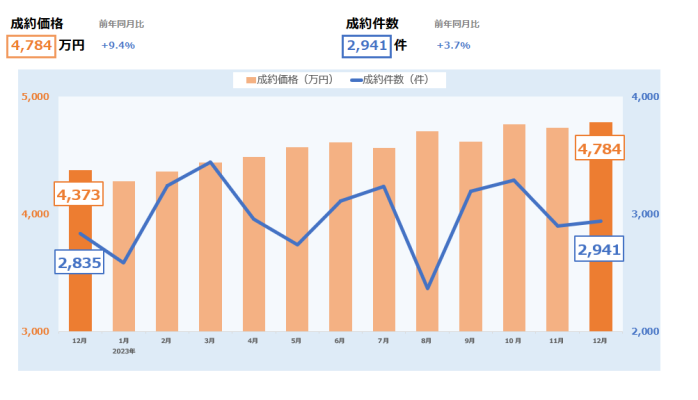Click the blue 2,941 label inside the chart
698x400 pixels.
pyautogui.click(x=598, y=250)
